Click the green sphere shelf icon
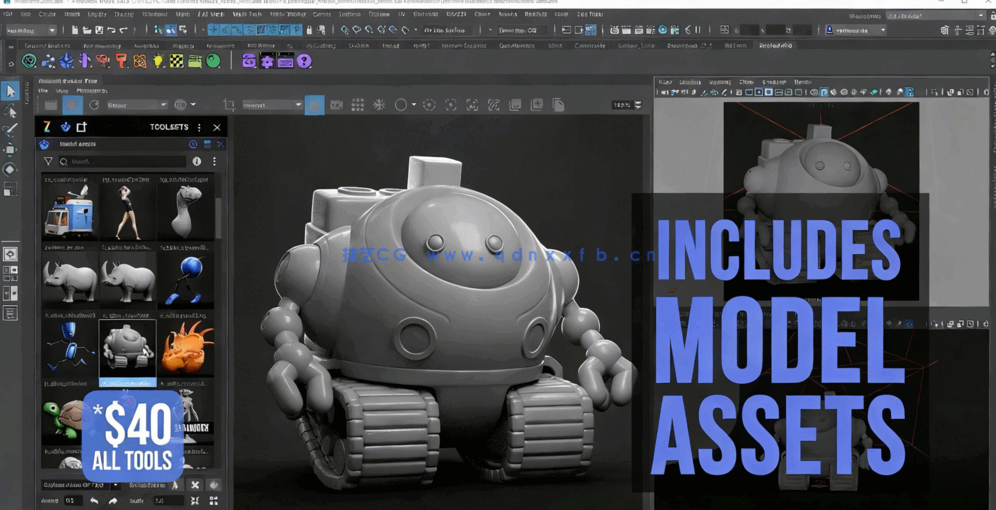Image resolution: width=996 pixels, height=510 pixels. click(213, 61)
